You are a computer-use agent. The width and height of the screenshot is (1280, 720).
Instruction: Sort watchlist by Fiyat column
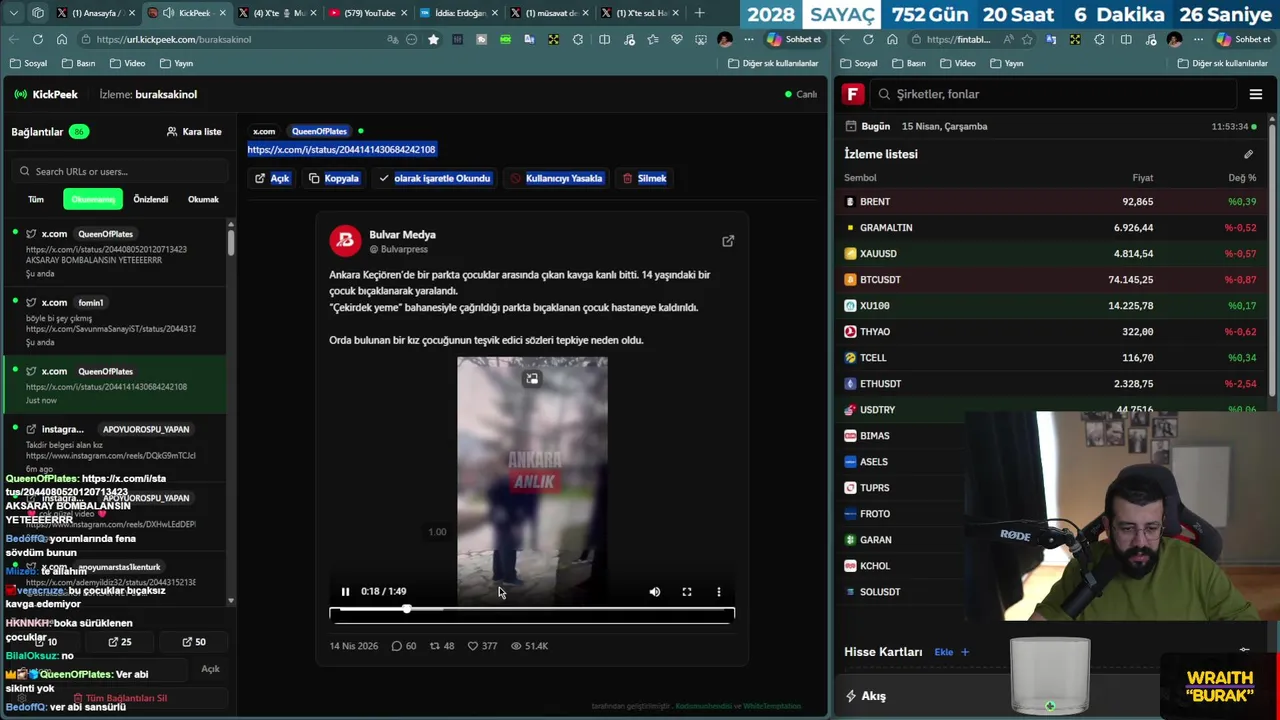[1142, 178]
